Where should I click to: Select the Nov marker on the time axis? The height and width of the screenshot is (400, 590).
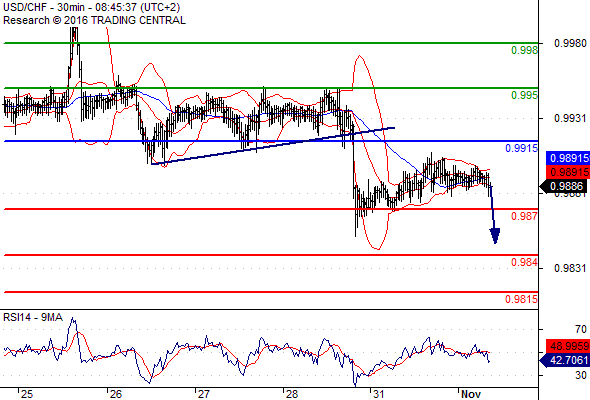pos(471,394)
